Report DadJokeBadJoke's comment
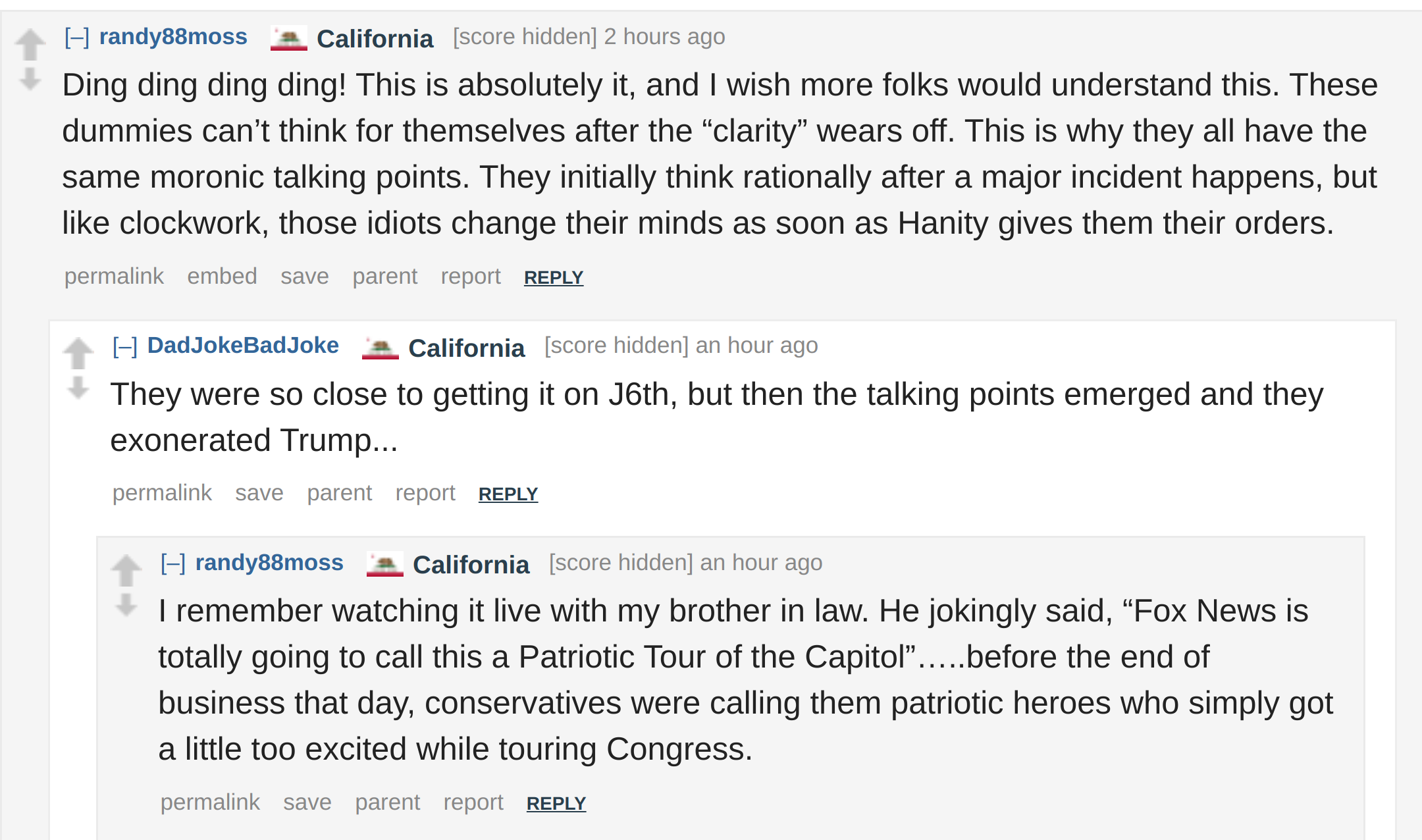1422x840 pixels. [425, 492]
